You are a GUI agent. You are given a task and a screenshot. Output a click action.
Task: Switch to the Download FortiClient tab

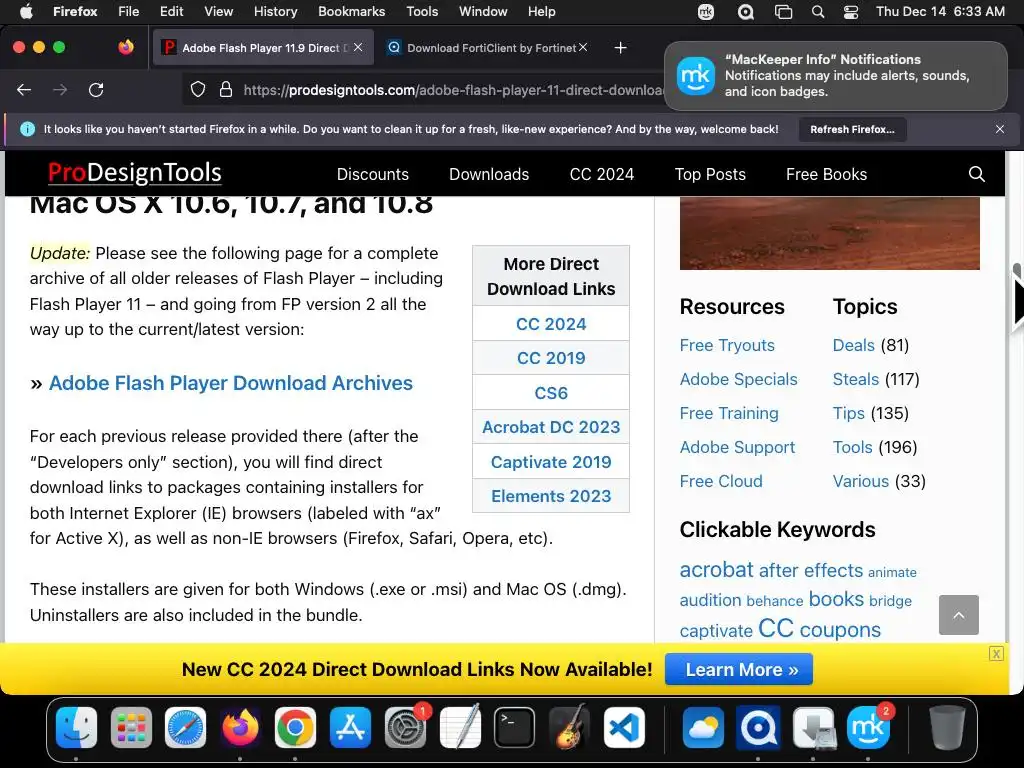(486, 48)
